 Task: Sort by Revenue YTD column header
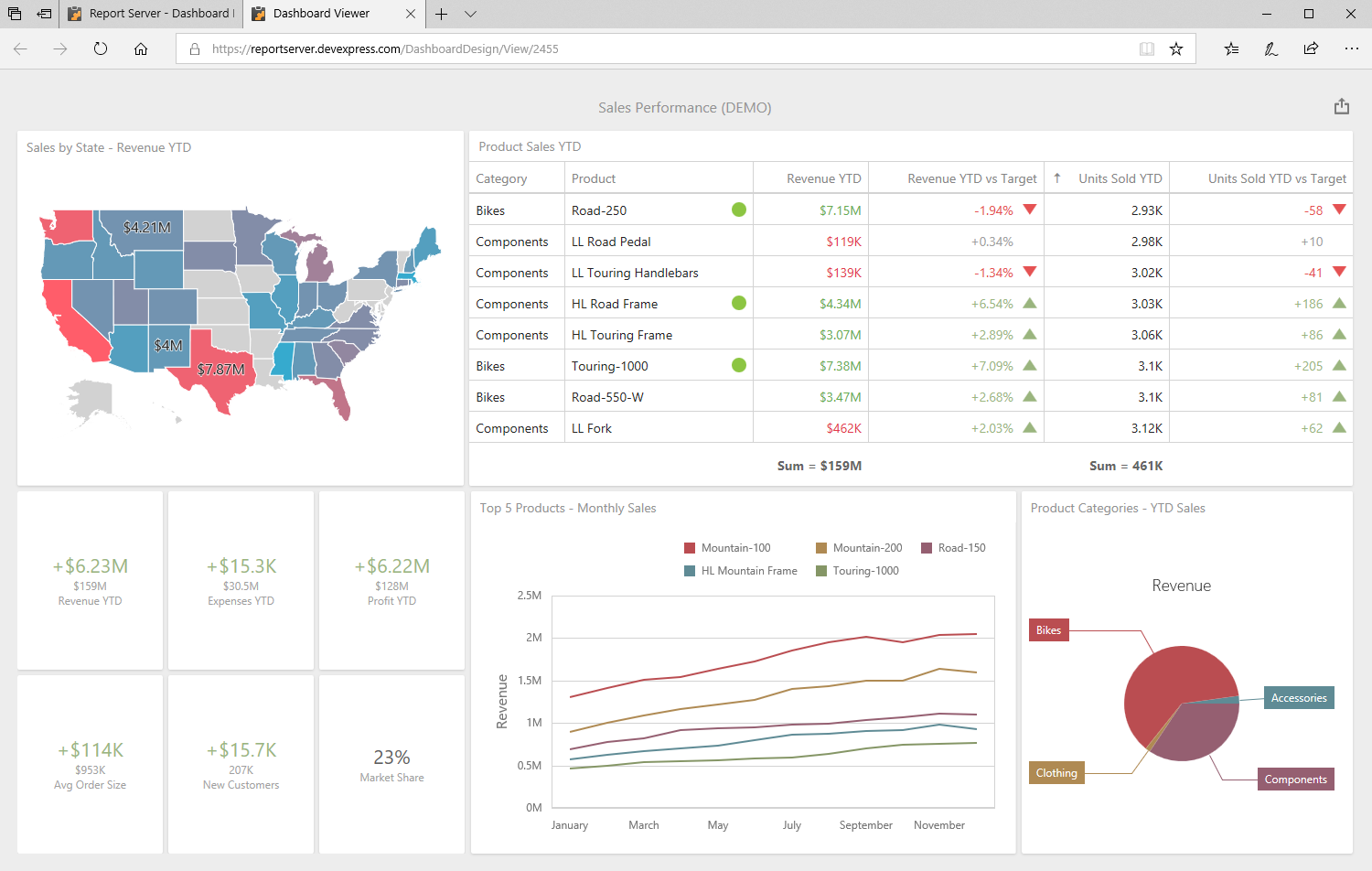click(x=823, y=178)
